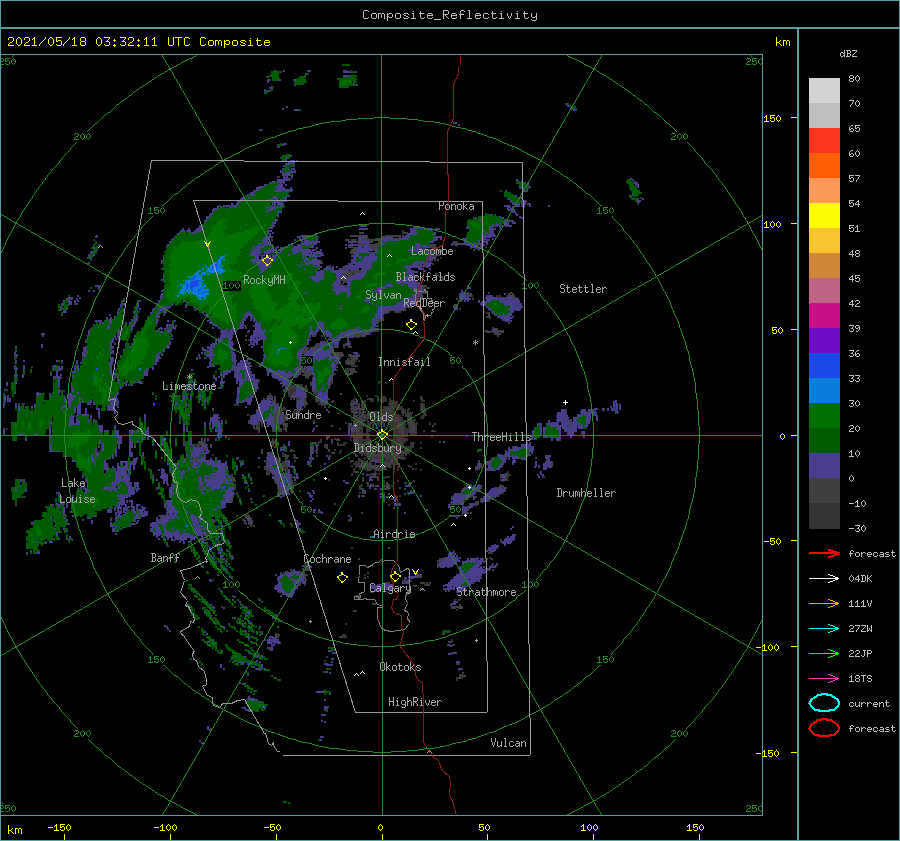
Task: Select the purple 36-39 dBZ color swatch
Action: [824, 341]
